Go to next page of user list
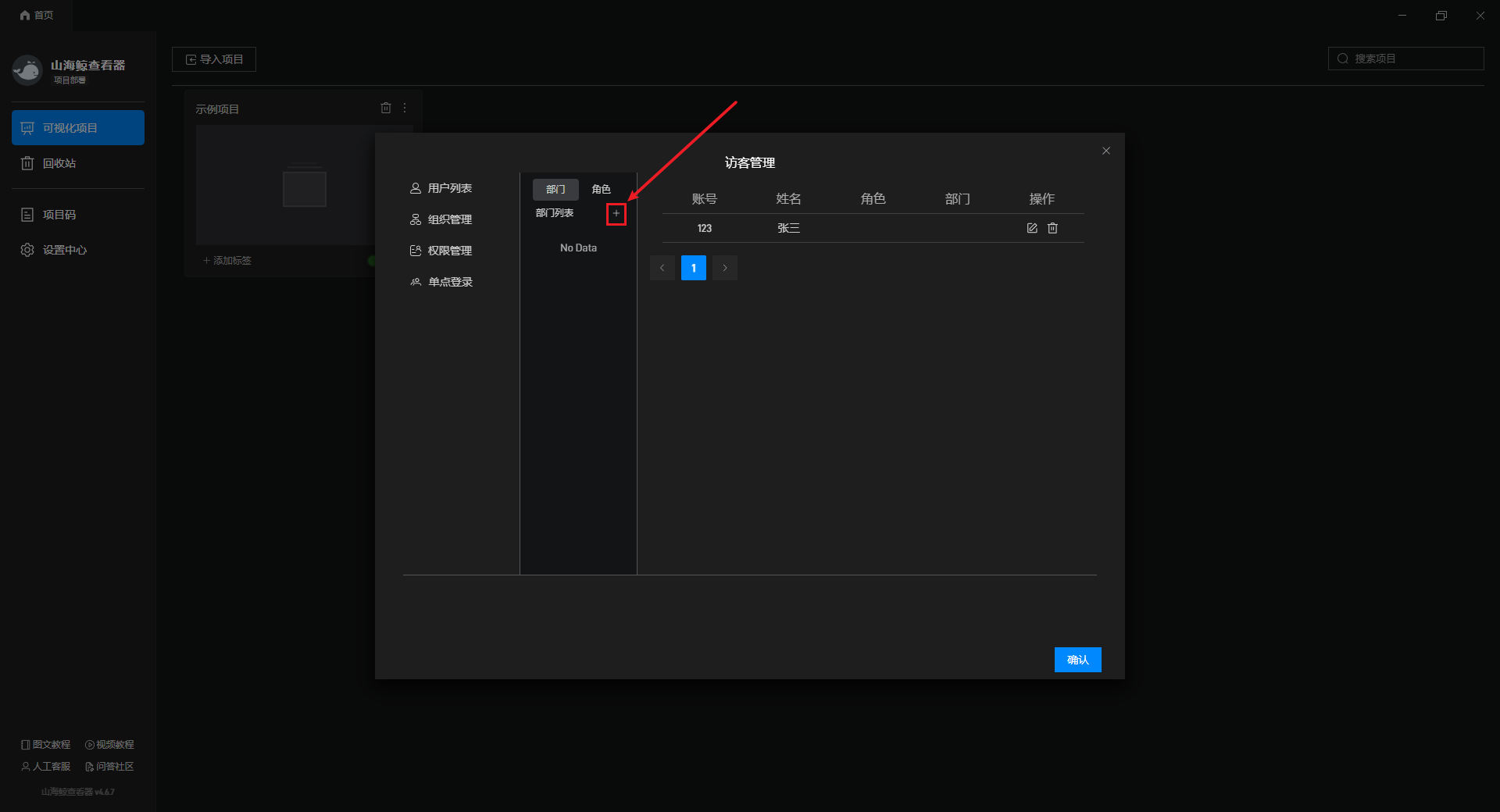 pos(724,268)
